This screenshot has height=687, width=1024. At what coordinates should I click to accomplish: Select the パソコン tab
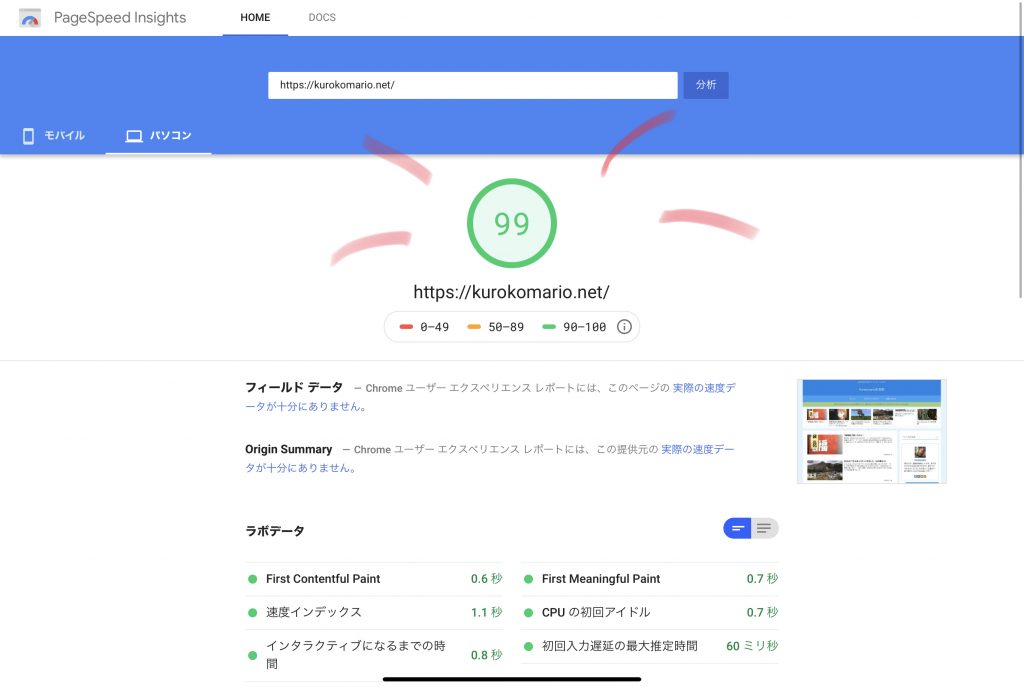[158, 135]
